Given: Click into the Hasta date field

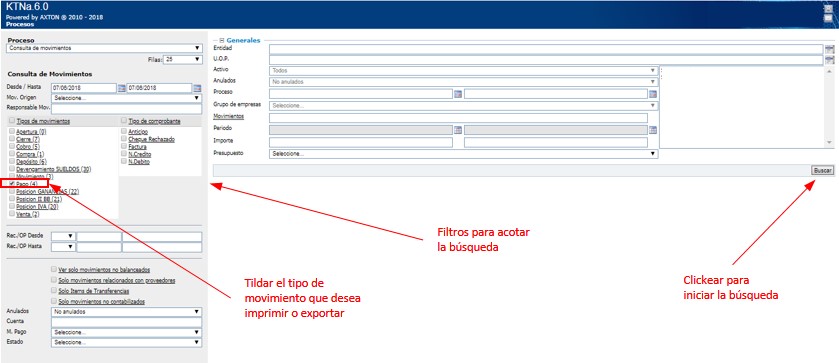Looking at the screenshot, I should (x=159, y=88).
